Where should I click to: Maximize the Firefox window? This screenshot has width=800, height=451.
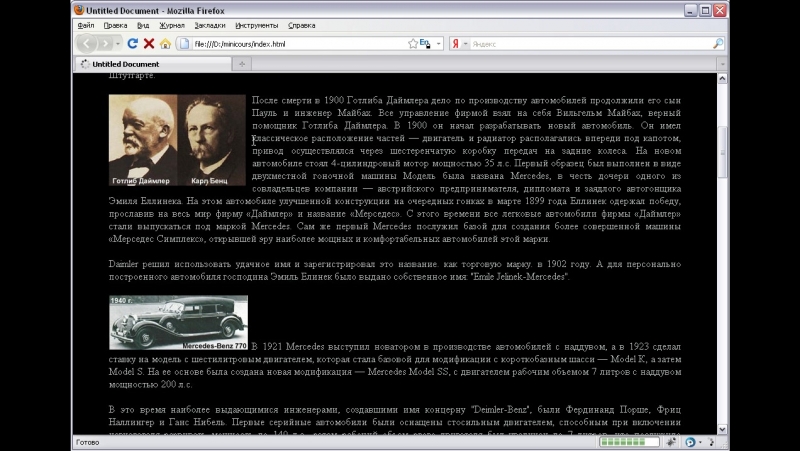(x=705, y=10)
